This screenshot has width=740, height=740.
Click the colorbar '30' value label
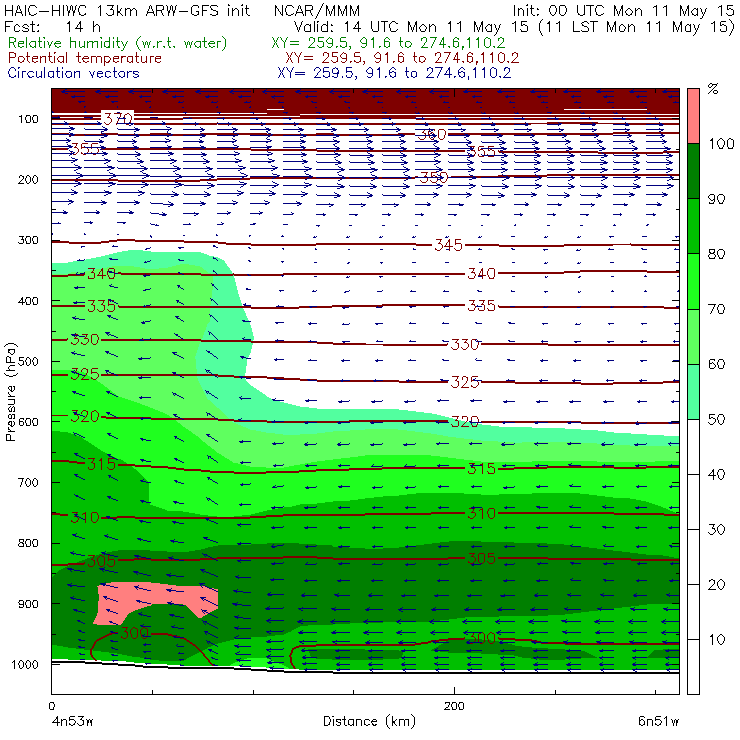716,530
